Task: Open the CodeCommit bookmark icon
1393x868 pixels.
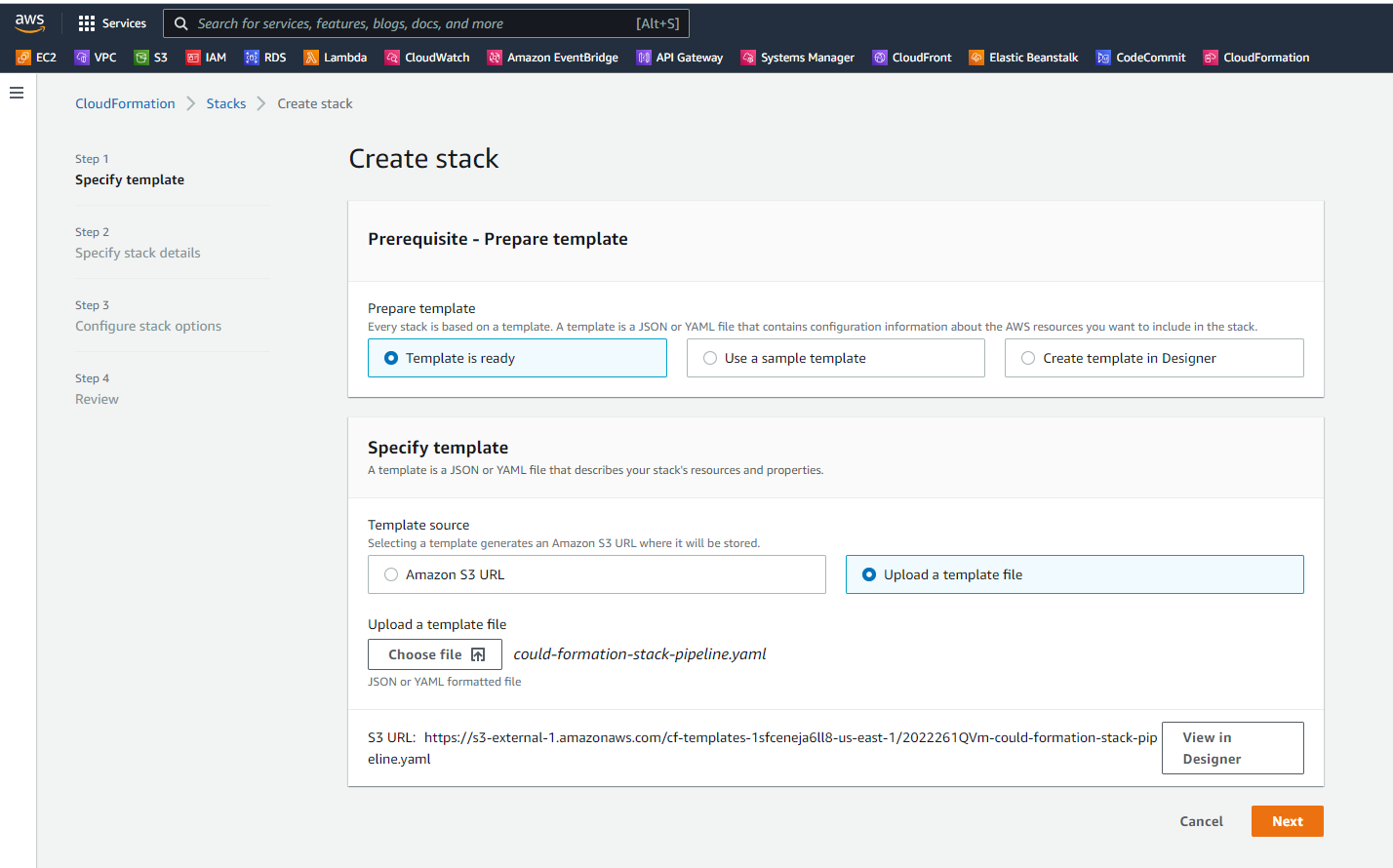Action: pos(1103,58)
